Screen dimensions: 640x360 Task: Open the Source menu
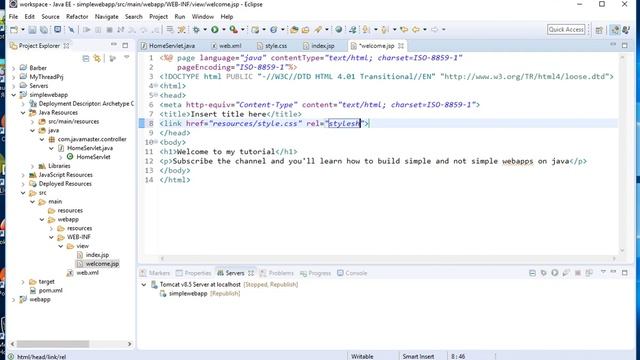[x=51, y=17]
